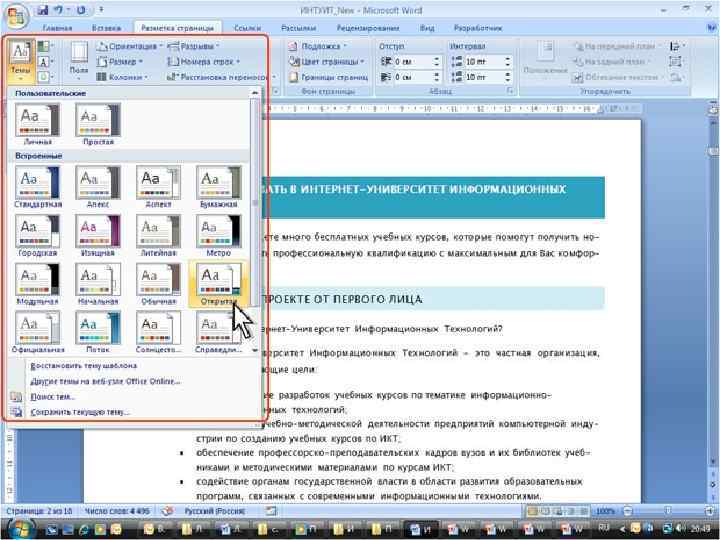Click zoom-out minus button in status bar
Image resolution: width=720 pixels, height=540 pixels.
click(x=629, y=511)
